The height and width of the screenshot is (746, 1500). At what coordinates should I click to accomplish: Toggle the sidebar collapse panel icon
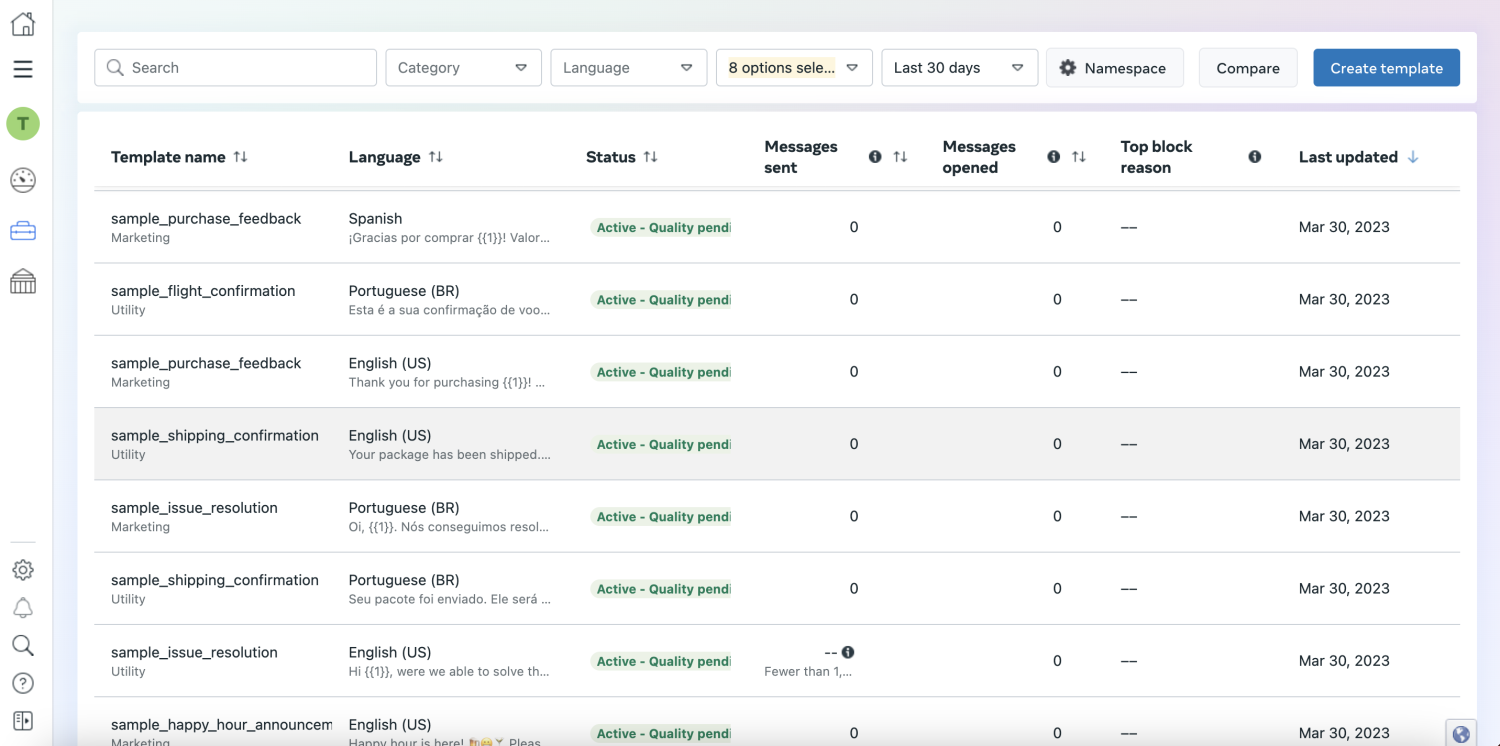(23, 720)
